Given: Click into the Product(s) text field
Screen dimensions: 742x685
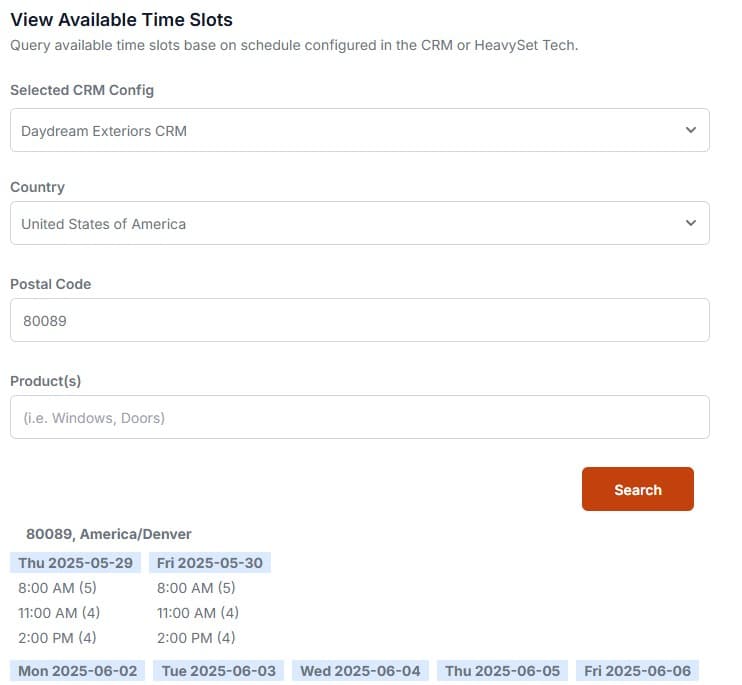Looking at the screenshot, I should (x=360, y=417).
